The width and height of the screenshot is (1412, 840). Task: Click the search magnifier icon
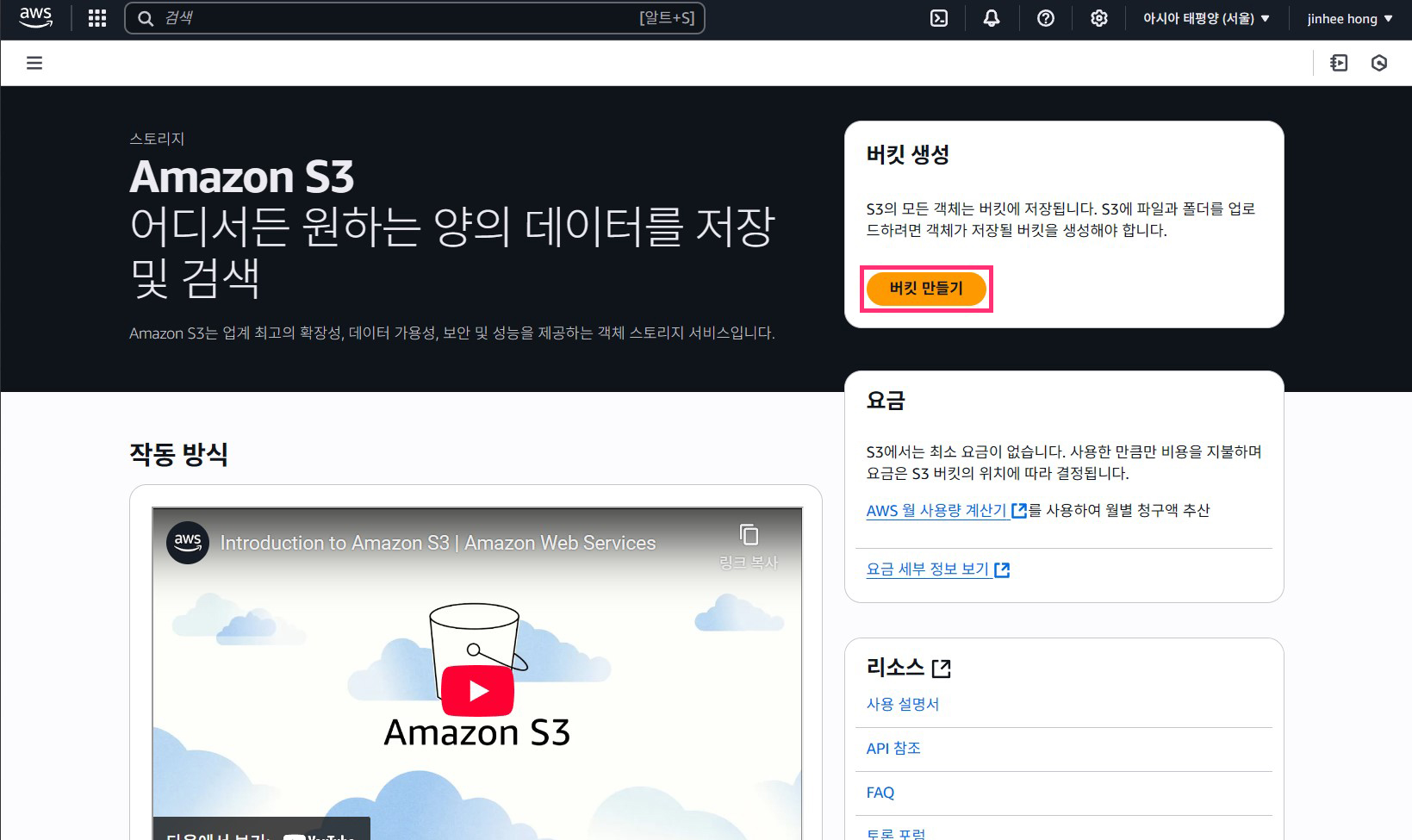tap(146, 18)
